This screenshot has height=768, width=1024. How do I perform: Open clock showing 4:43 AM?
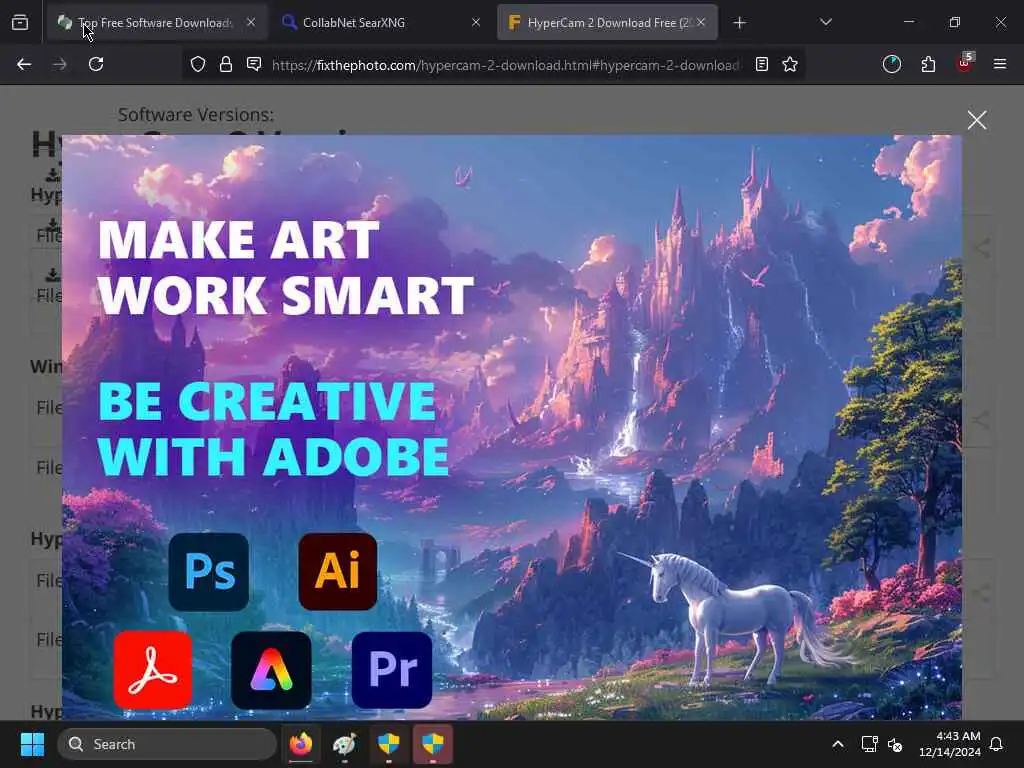pyautogui.click(x=949, y=744)
